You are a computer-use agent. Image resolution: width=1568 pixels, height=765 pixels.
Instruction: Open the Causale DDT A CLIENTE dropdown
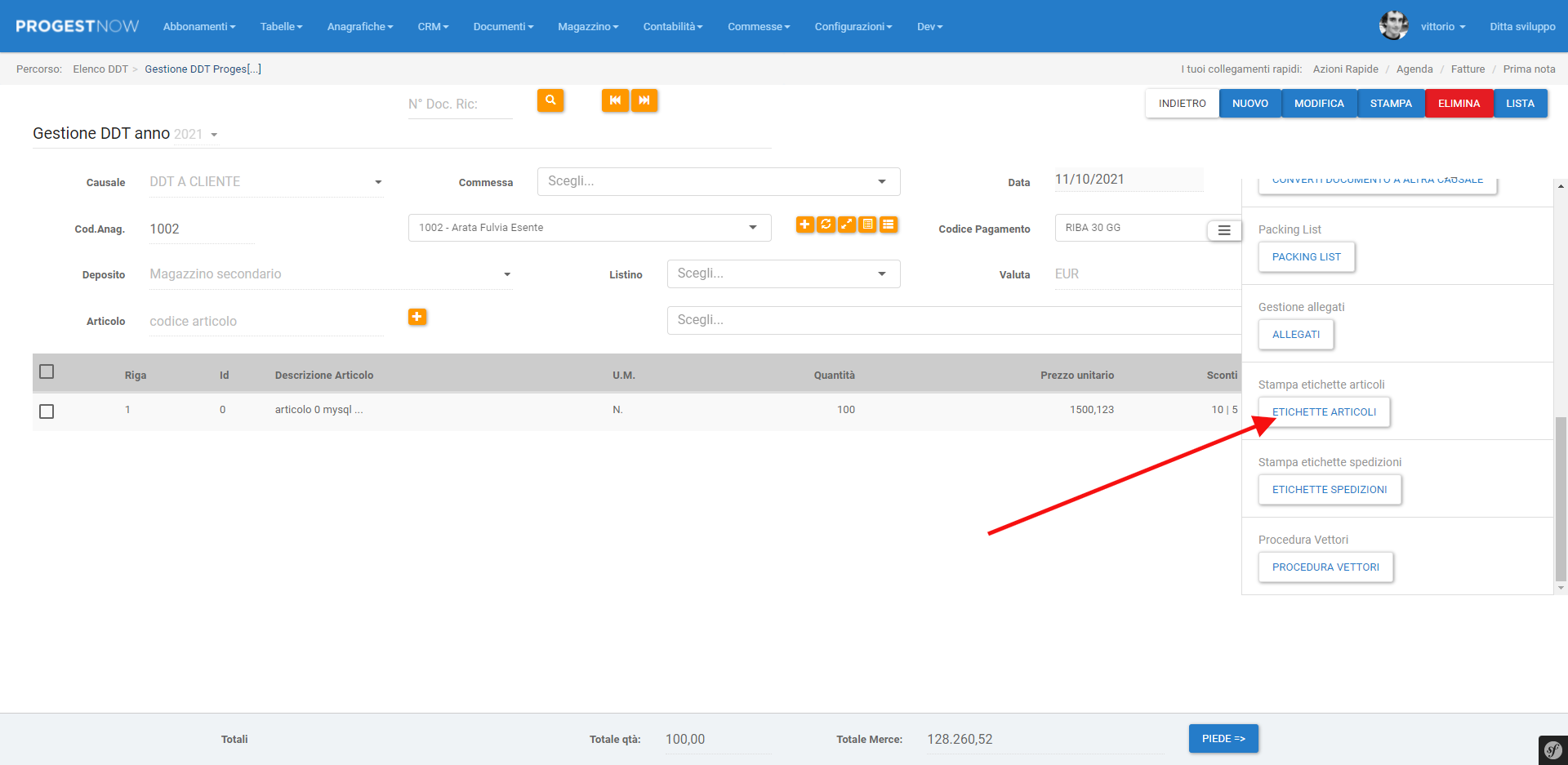(x=265, y=182)
